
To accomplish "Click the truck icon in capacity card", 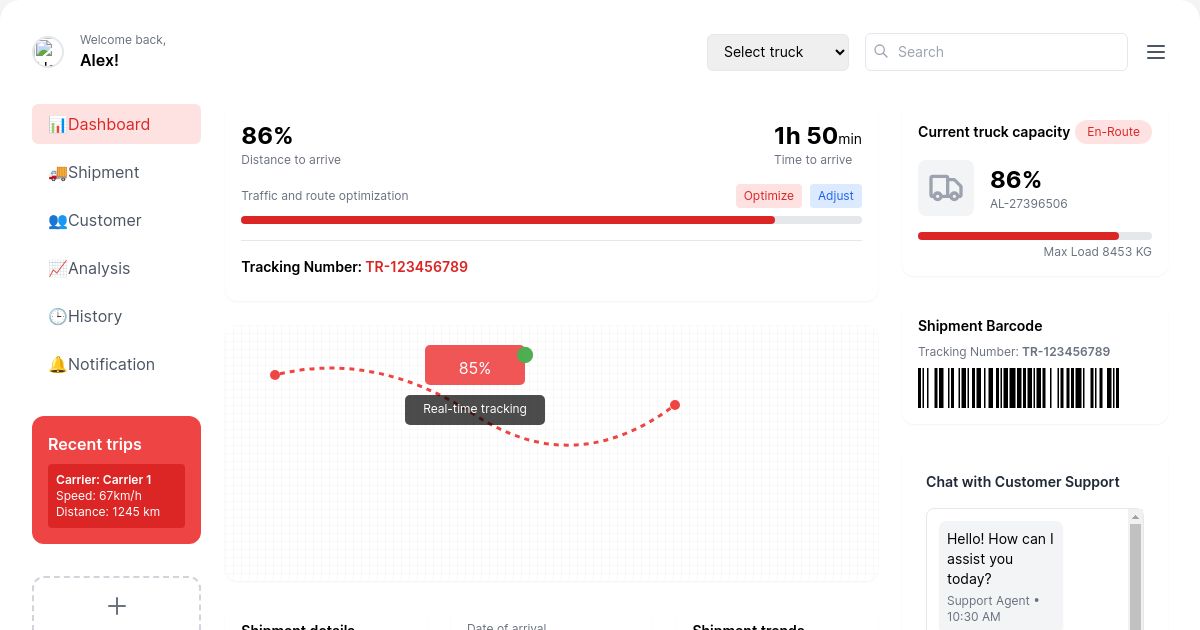I will tap(945, 188).
